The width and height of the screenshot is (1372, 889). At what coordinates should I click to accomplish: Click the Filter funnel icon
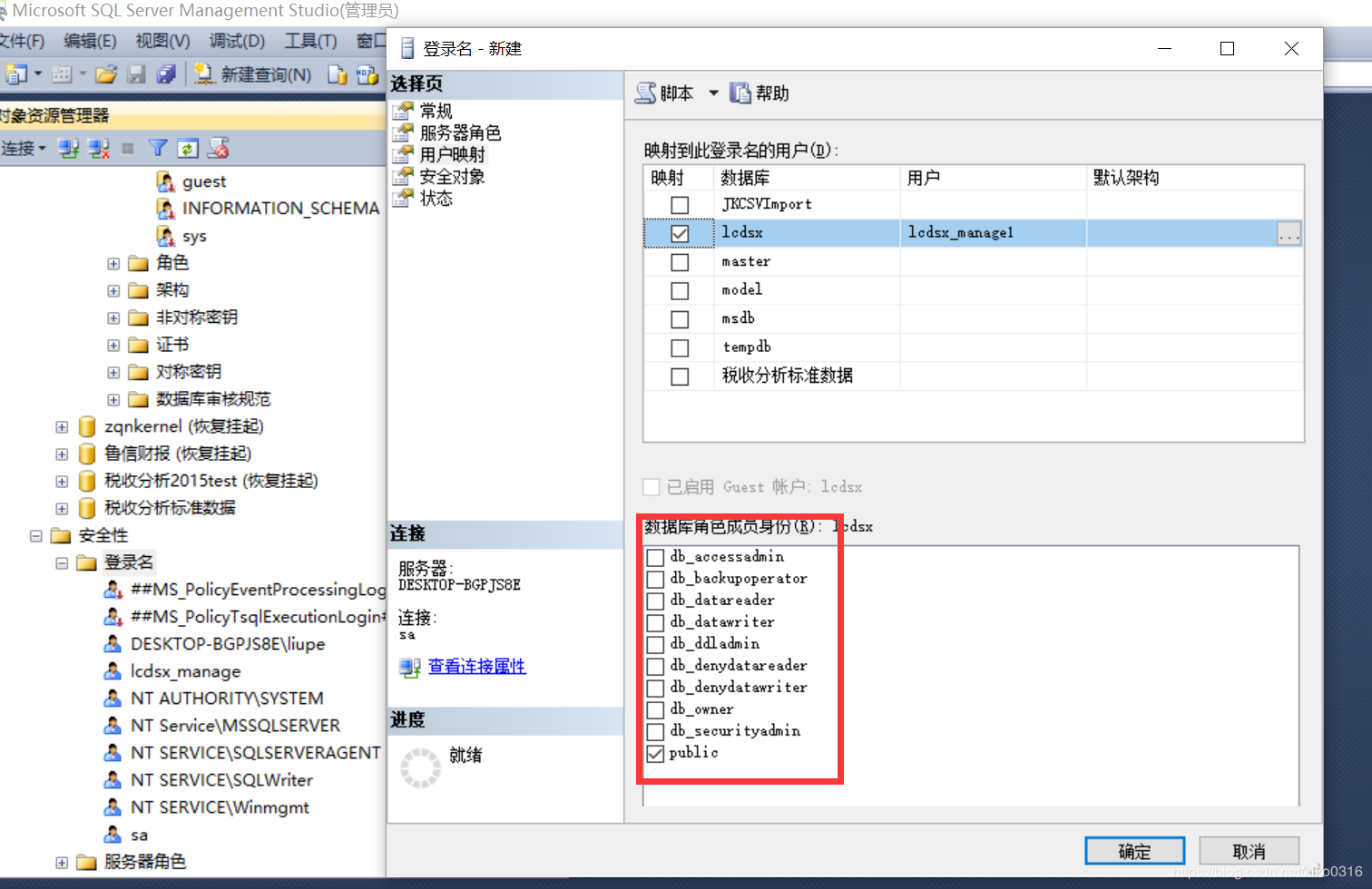point(158,148)
